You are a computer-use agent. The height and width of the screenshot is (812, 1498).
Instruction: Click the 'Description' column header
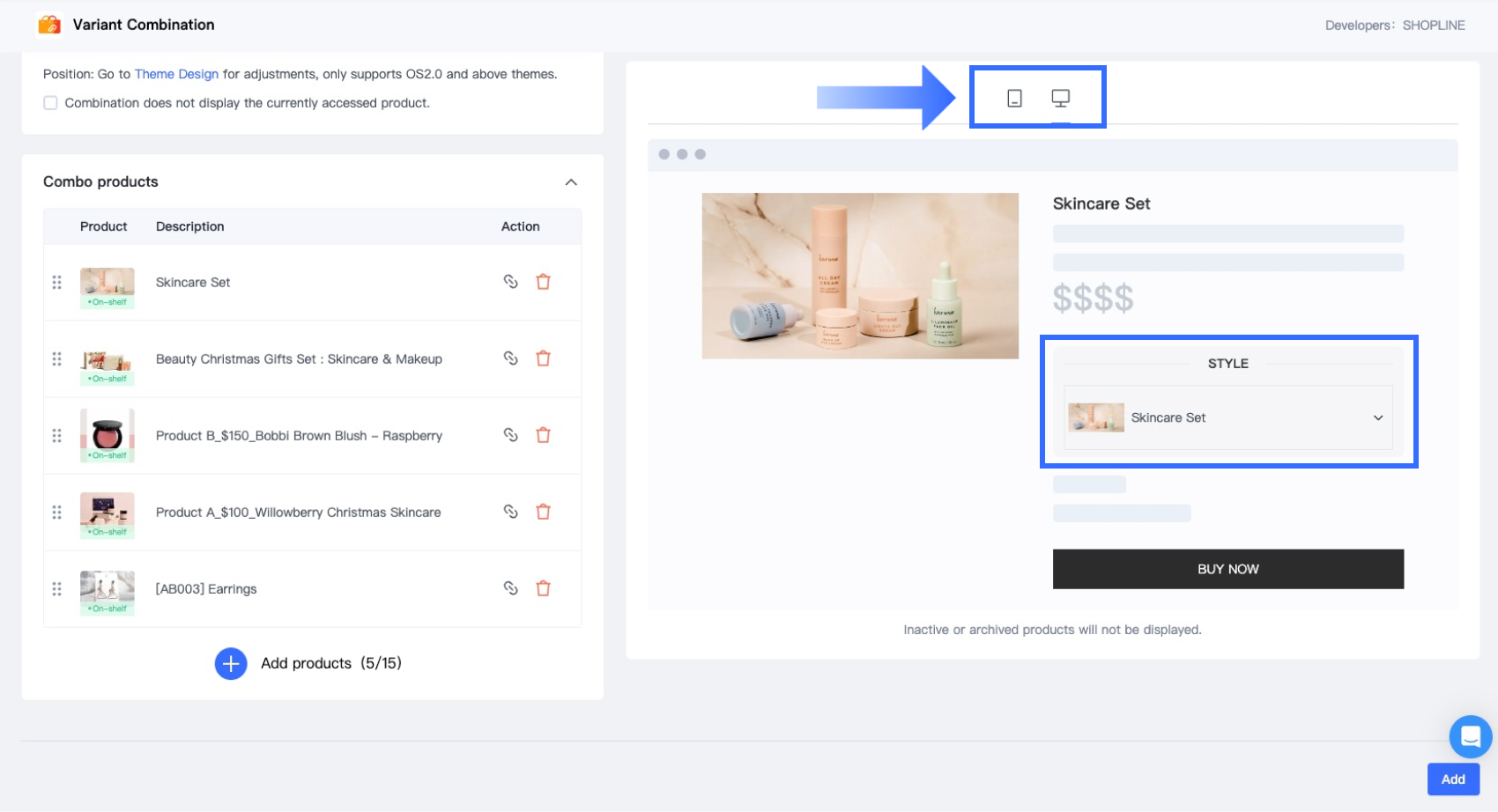tap(190, 226)
